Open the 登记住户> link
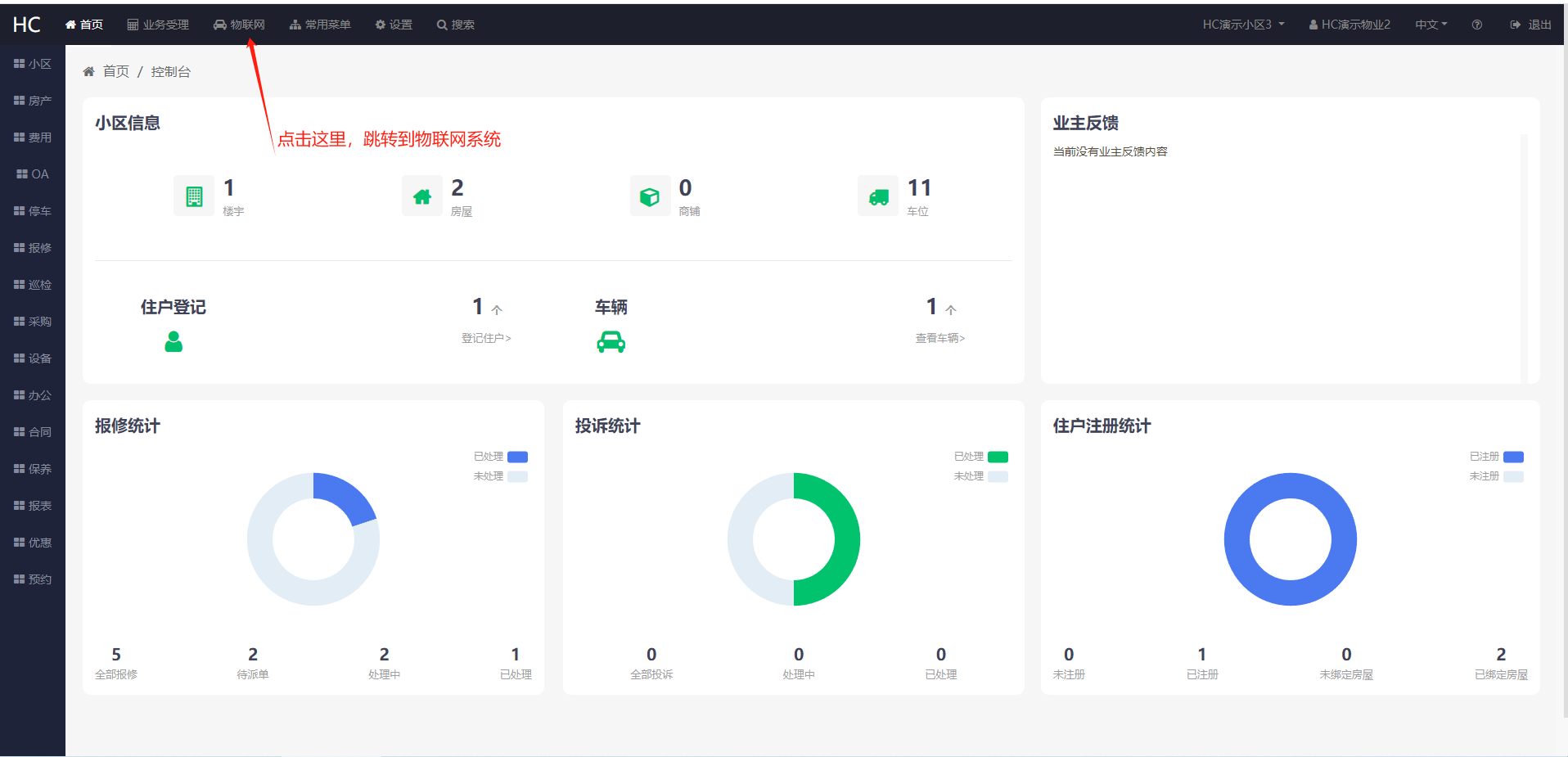This screenshot has height=757, width=1568. (x=486, y=338)
